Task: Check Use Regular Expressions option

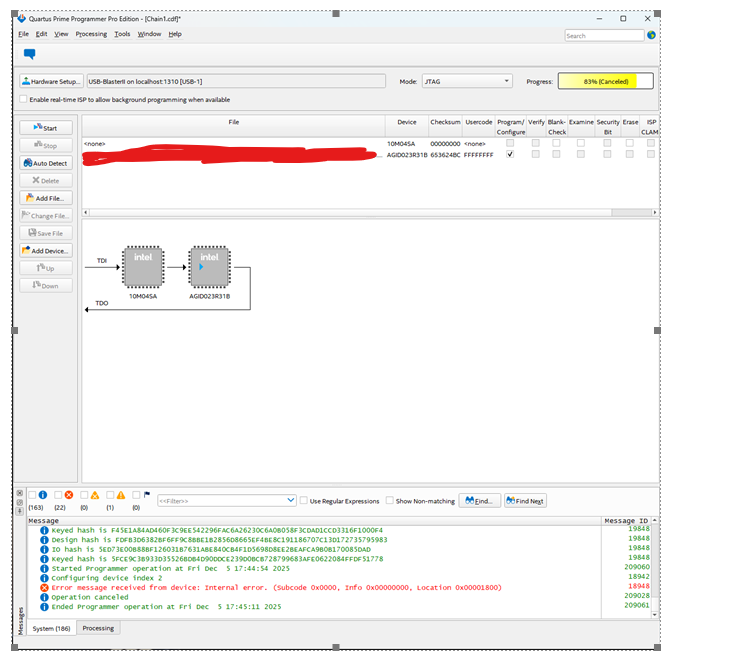Action: [x=304, y=500]
